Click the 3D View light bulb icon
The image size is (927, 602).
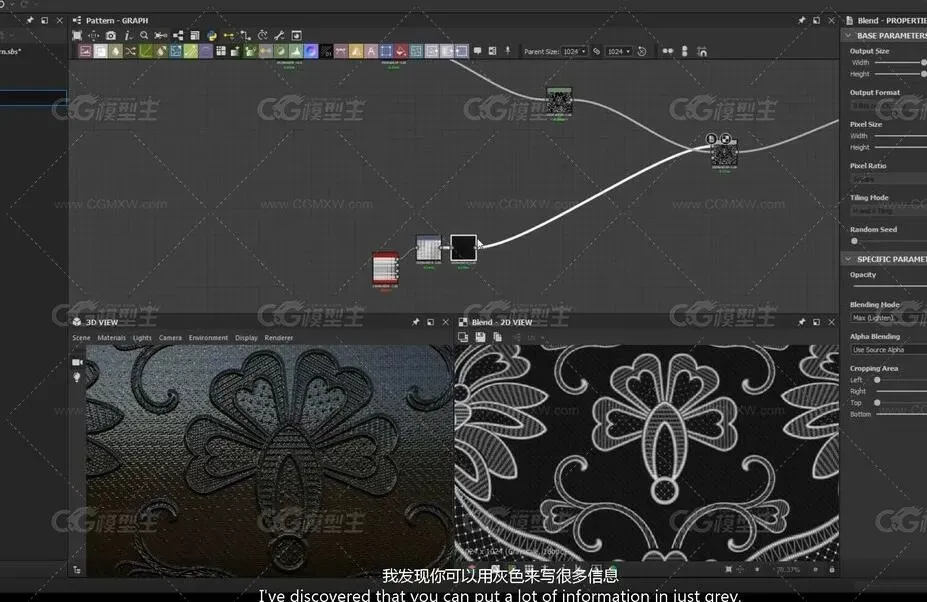click(x=77, y=377)
